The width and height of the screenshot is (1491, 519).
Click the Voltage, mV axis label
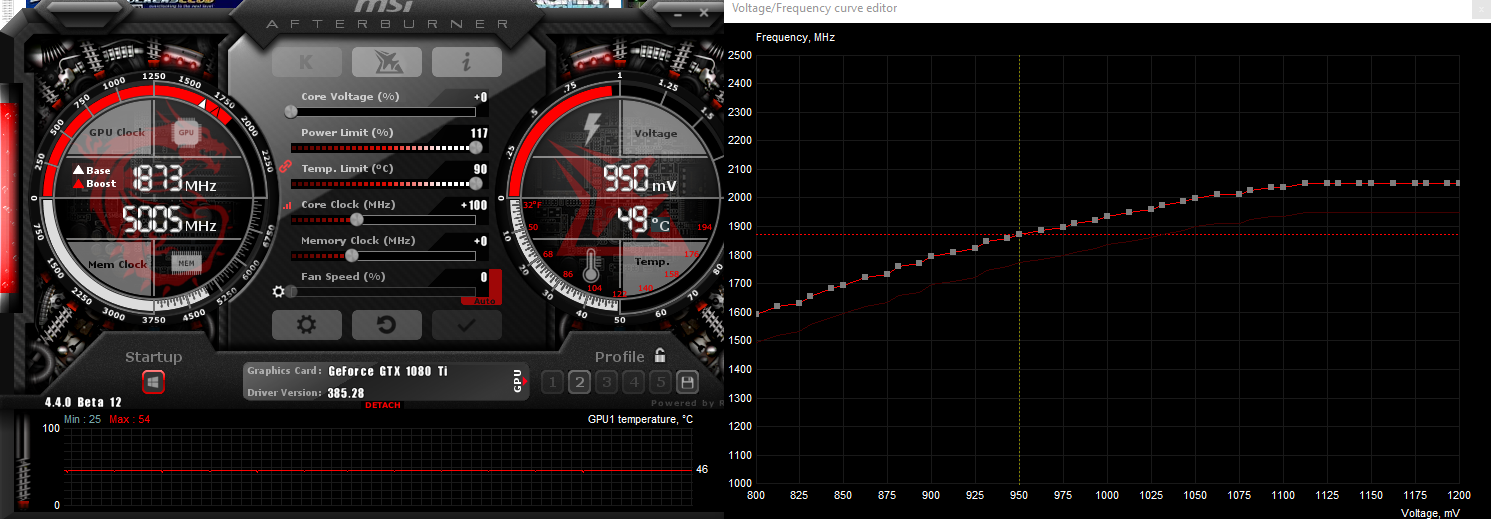tap(1428, 512)
